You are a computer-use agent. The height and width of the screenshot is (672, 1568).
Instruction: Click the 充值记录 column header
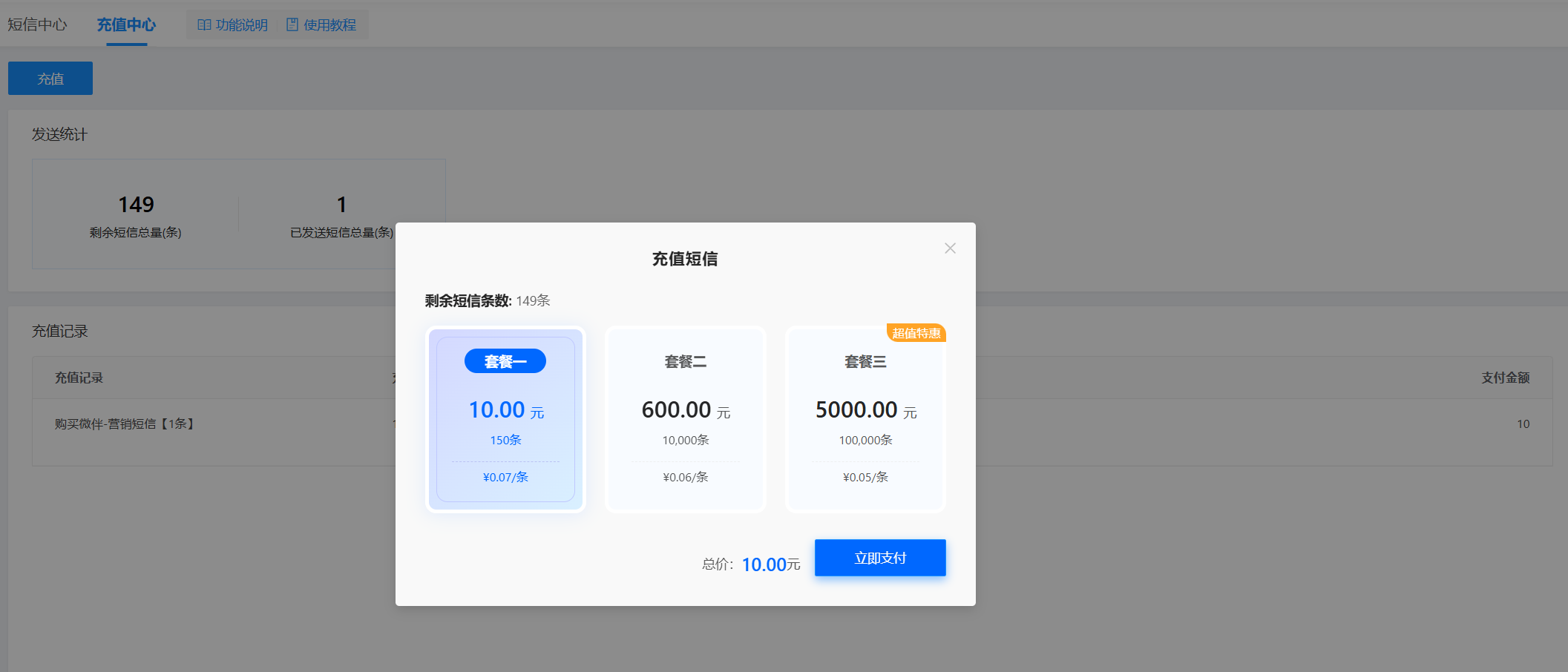coord(79,378)
